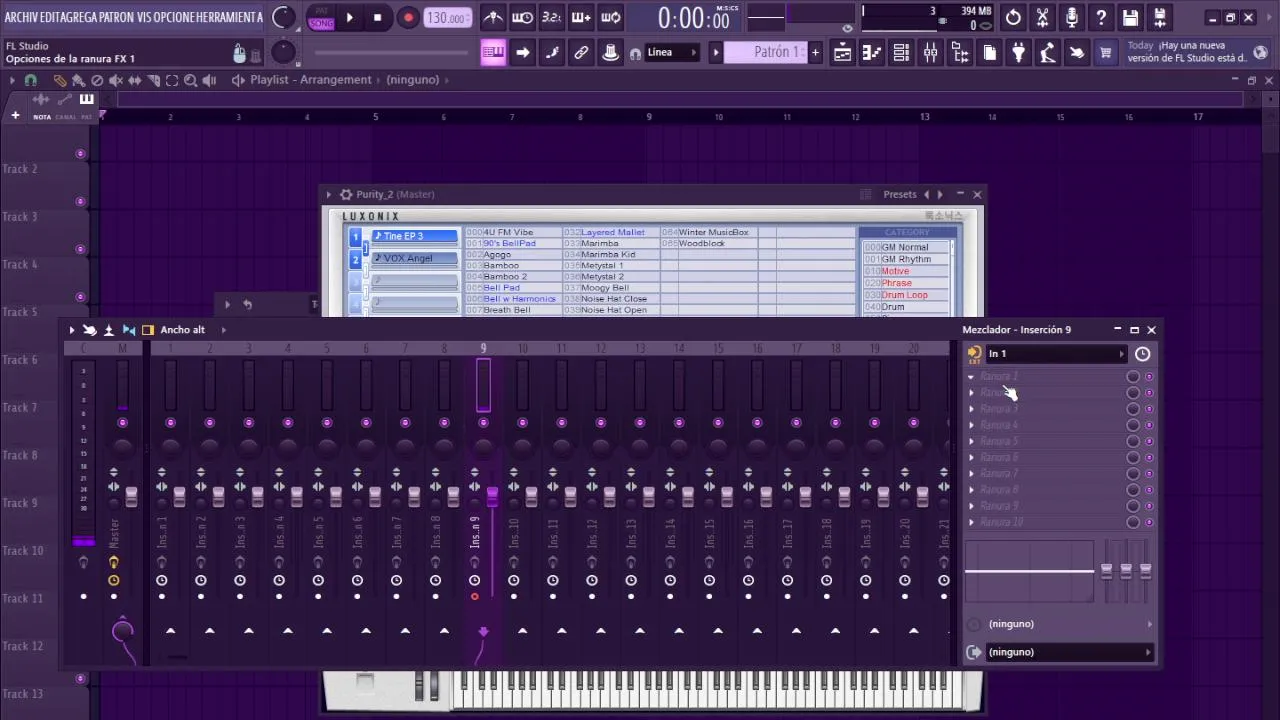1280x720 pixels.
Task: Arm Ins. 9 mixer track for recording
Action: [474, 597]
